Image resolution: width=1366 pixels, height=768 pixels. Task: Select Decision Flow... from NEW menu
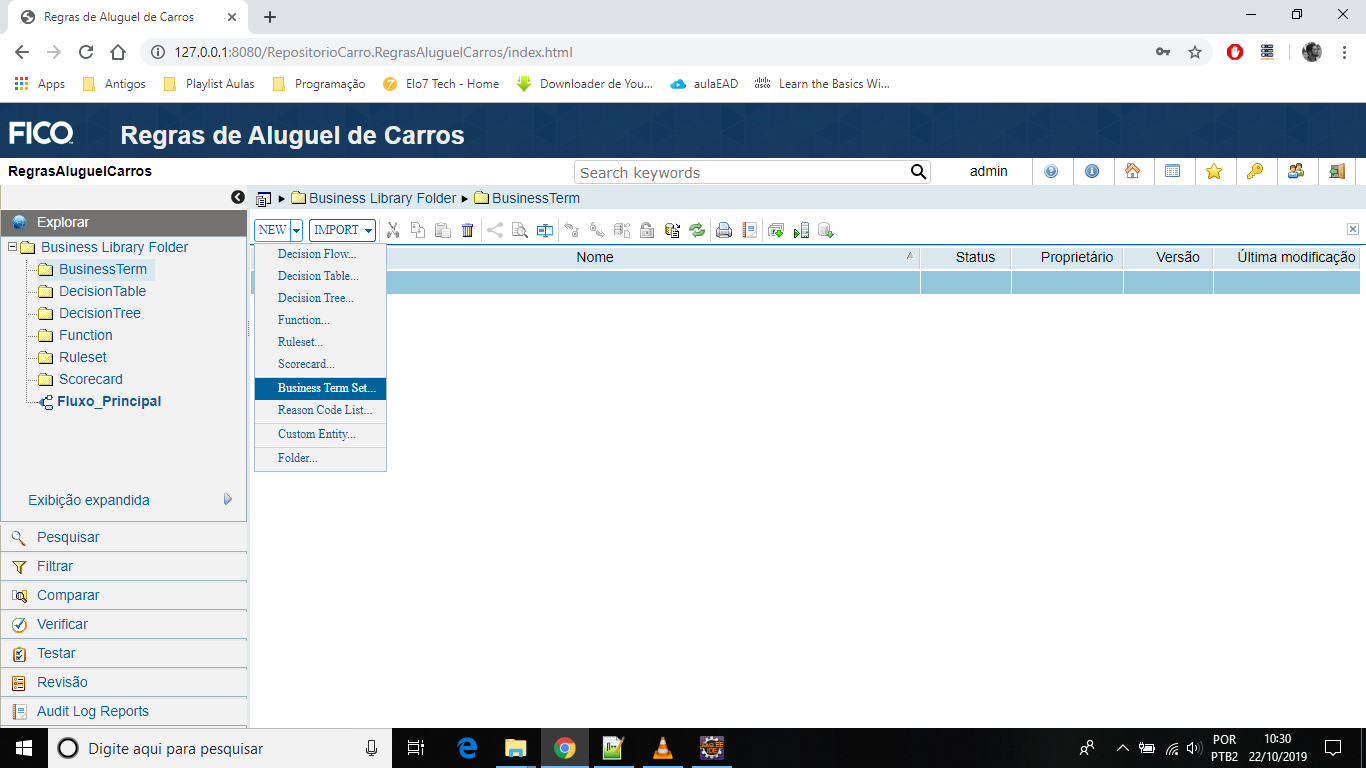click(320, 254)
